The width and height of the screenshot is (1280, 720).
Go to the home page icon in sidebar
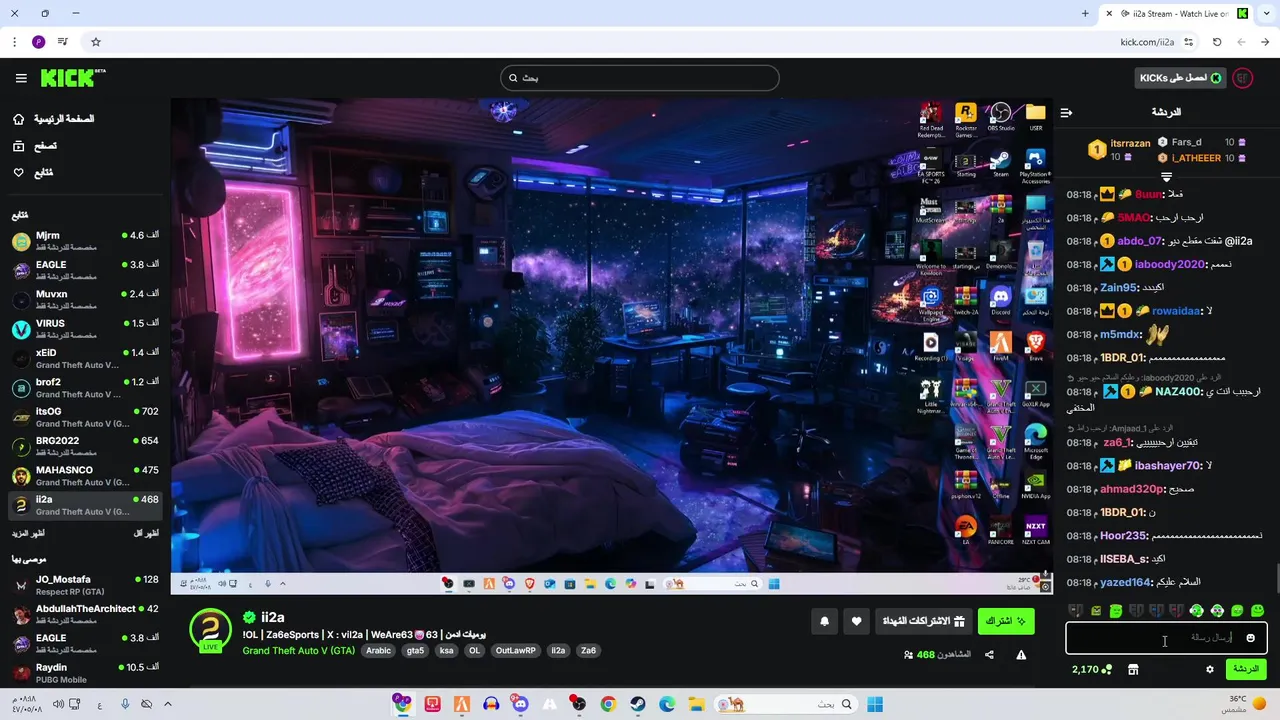(19, 119)
